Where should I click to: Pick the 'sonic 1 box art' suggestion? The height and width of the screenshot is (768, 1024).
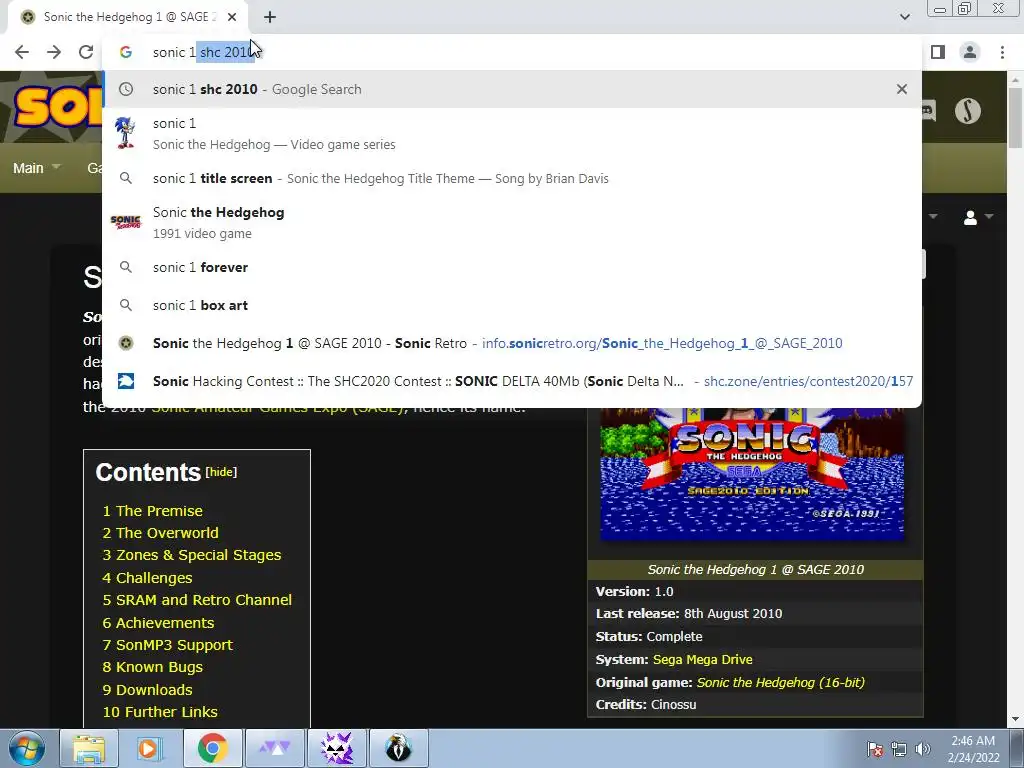pyautogui.click(x=512, y=305)
